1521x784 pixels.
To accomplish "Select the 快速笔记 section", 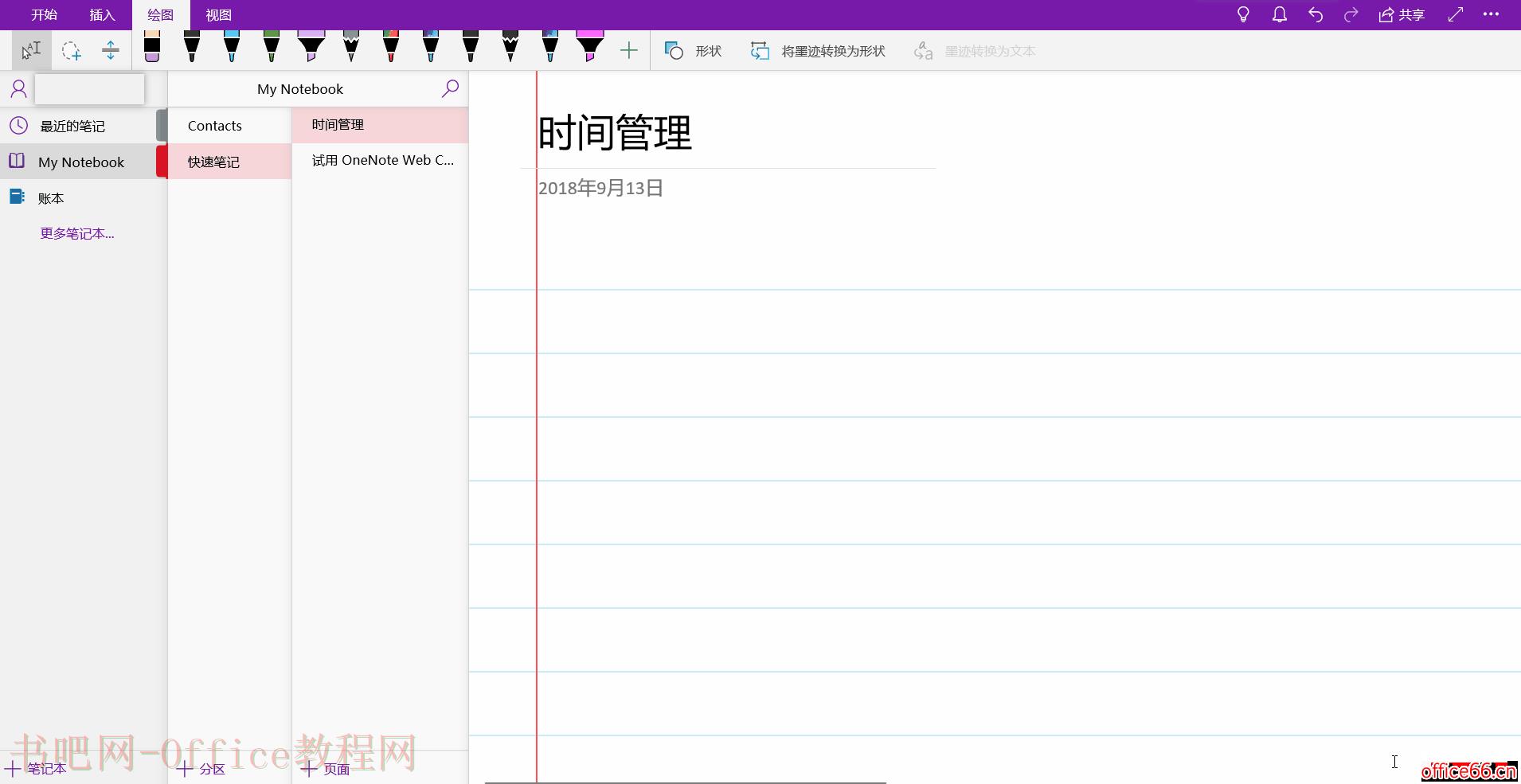I will tap(229, 162).
